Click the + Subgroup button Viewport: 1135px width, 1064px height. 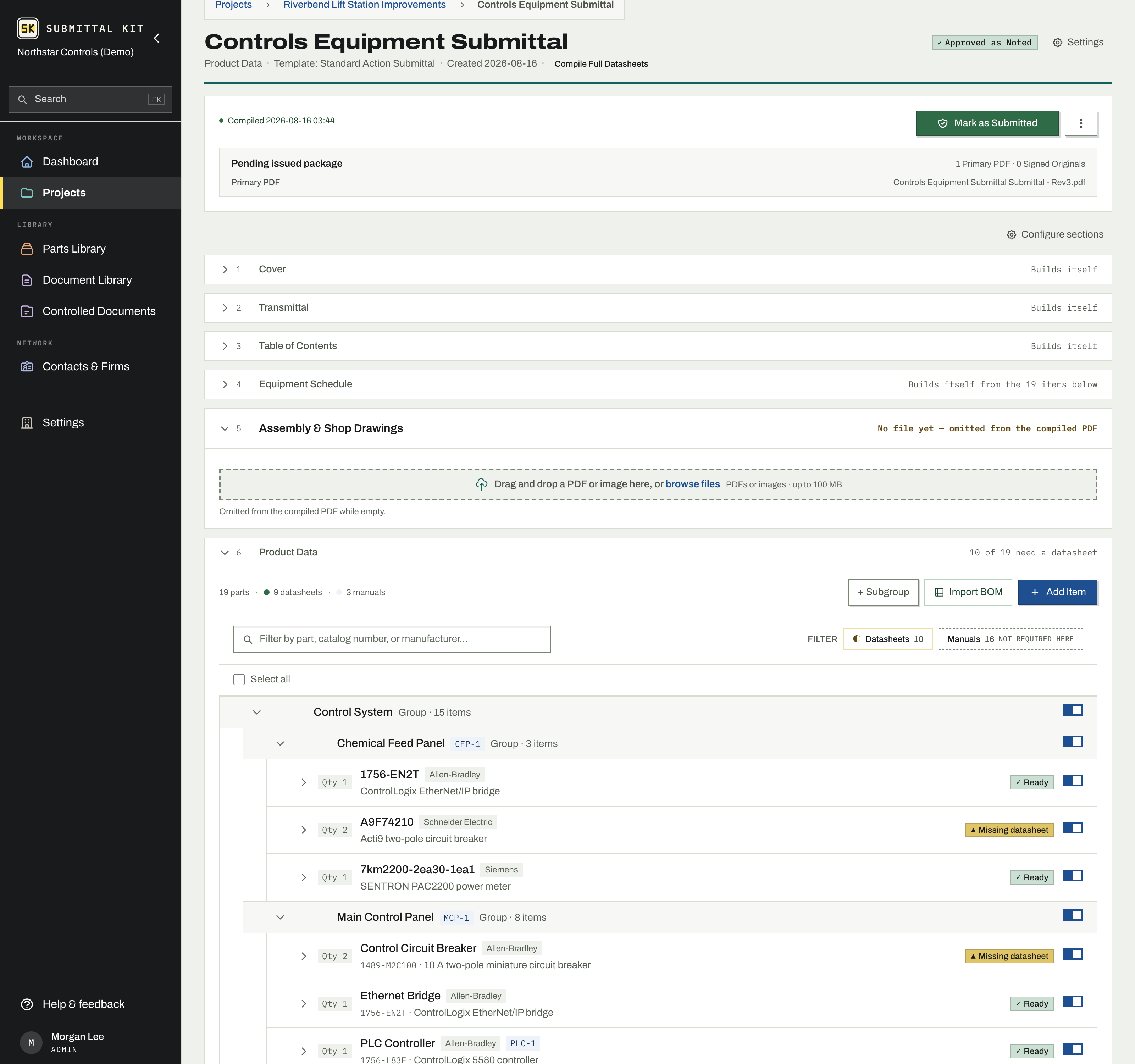tap(883, 593)
